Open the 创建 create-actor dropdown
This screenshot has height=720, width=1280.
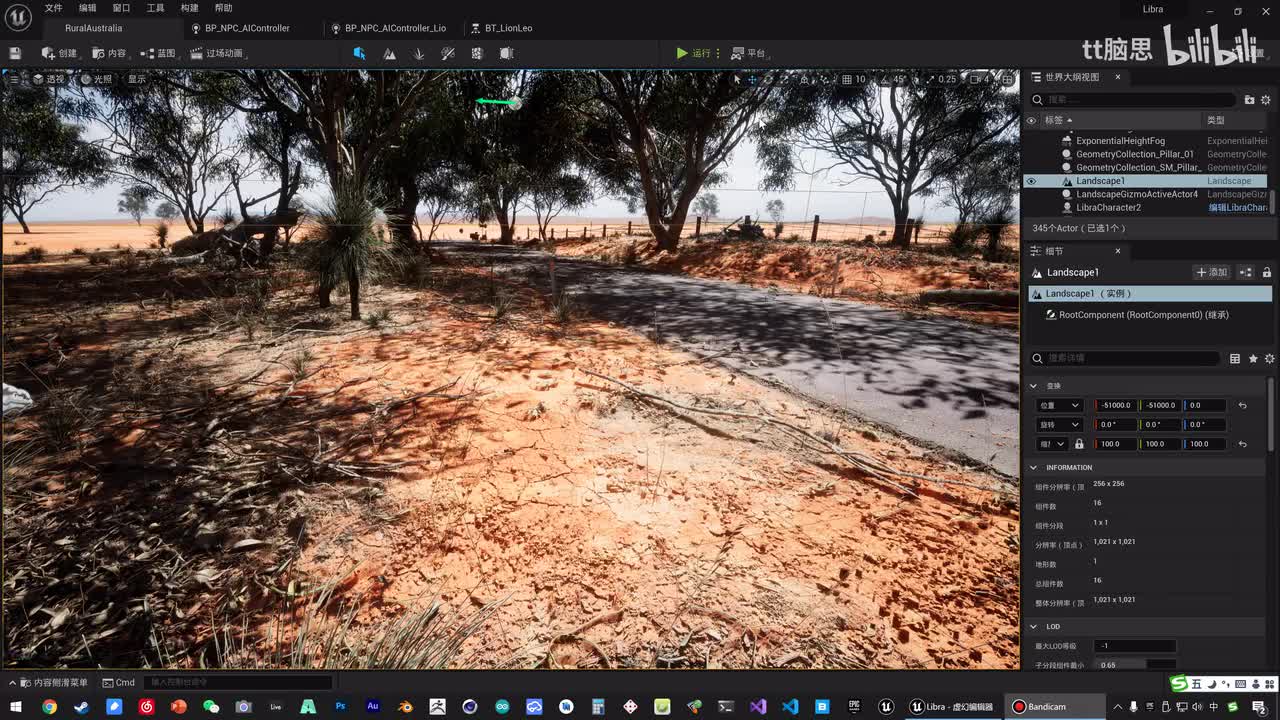point(59,53)
